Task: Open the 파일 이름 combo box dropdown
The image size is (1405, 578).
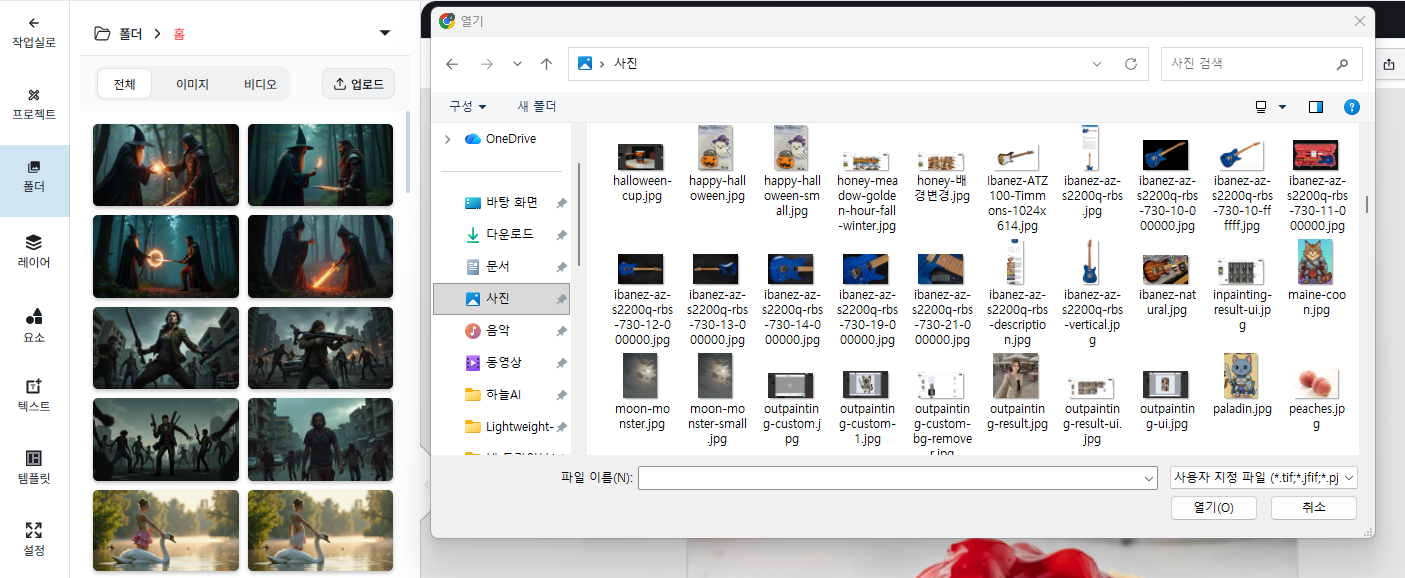Action: click(x=1148, y=479)
